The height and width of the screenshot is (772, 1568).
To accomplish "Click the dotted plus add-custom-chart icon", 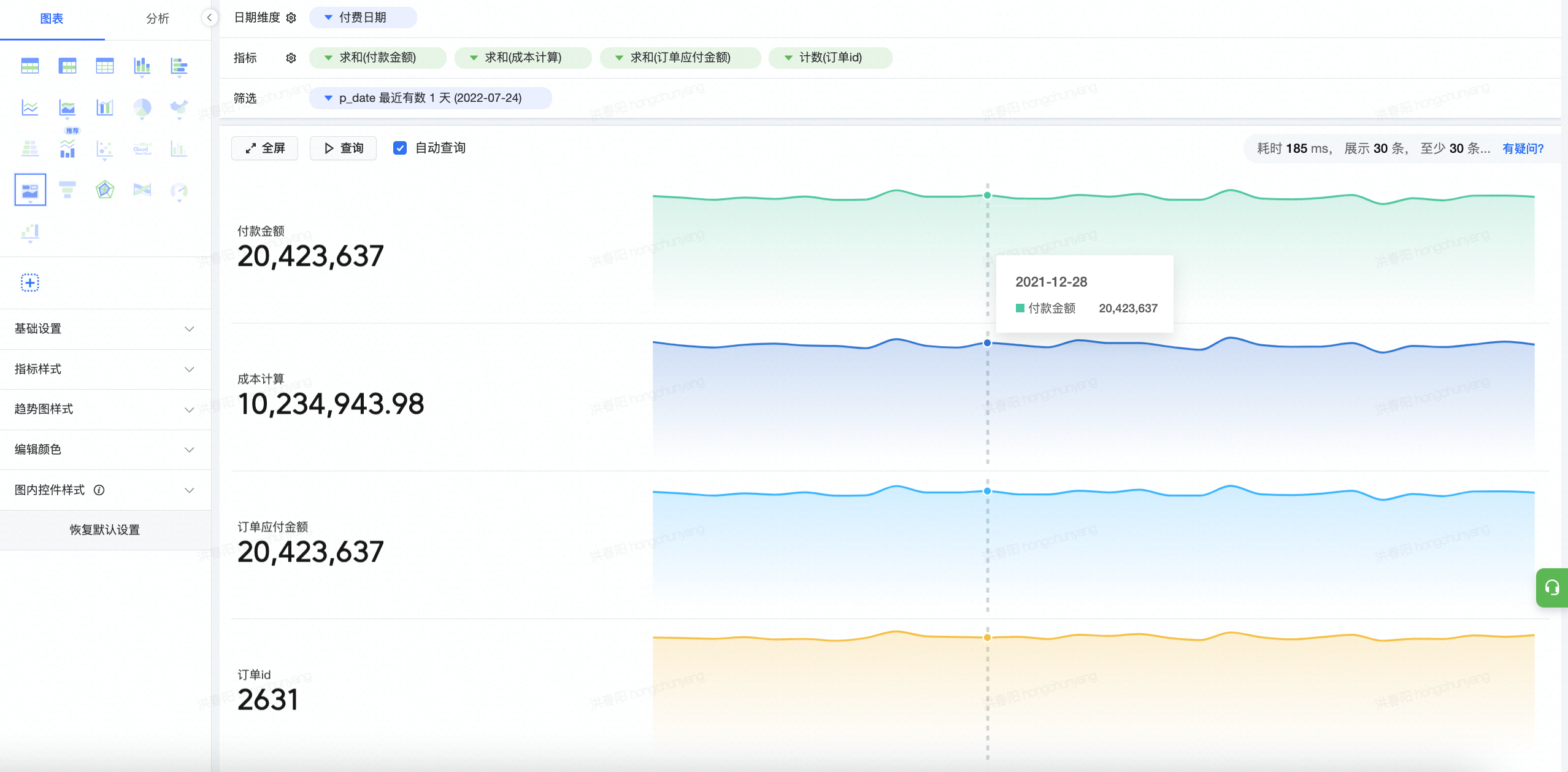I will pos(30,282).
